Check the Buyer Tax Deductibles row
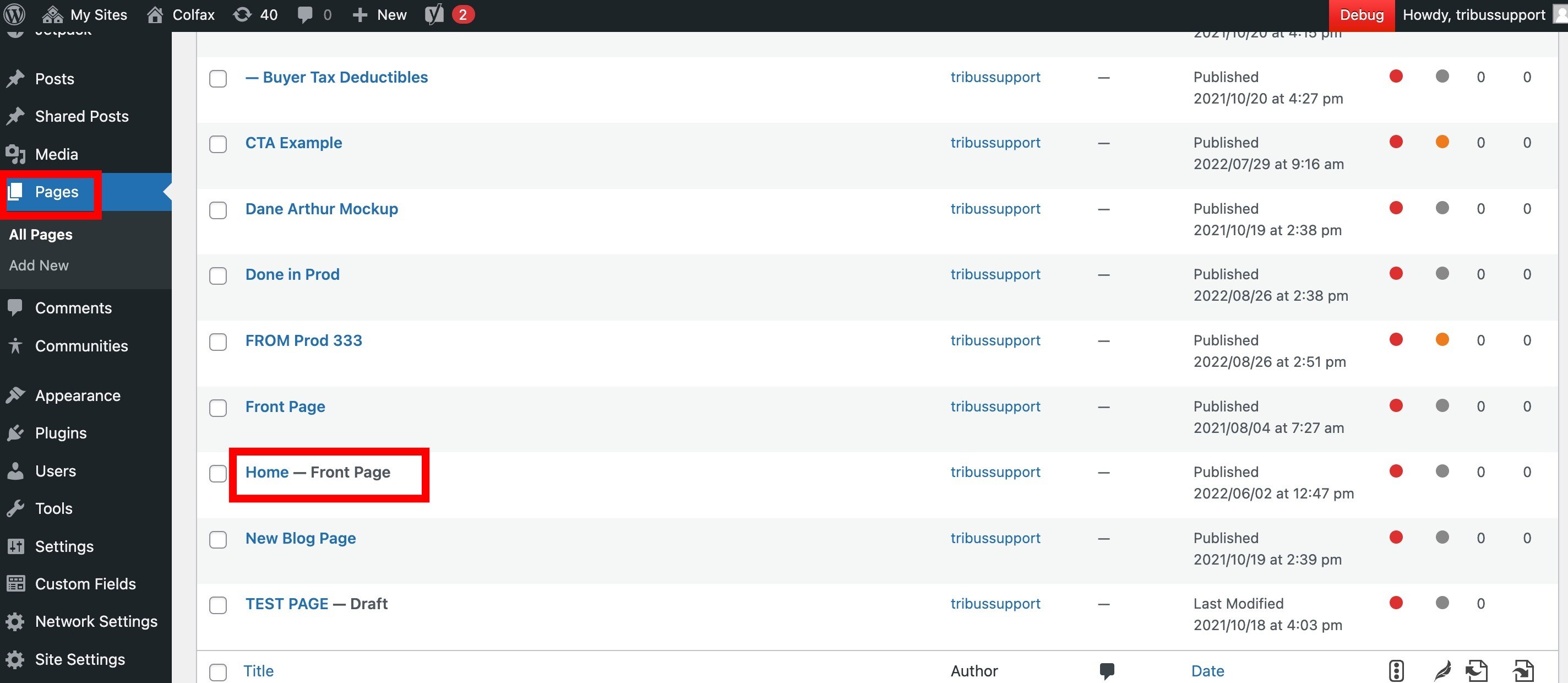1568x683 pixels. [218, 79]
